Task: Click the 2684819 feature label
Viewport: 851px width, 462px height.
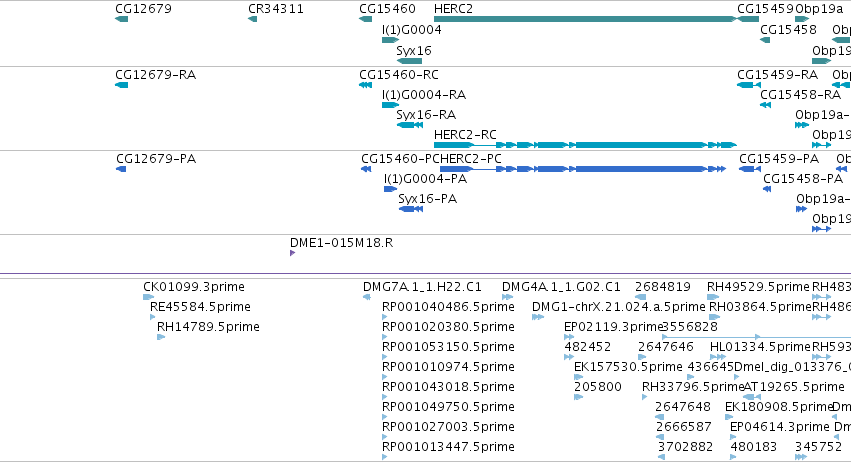Action: [x=663, y=287]
